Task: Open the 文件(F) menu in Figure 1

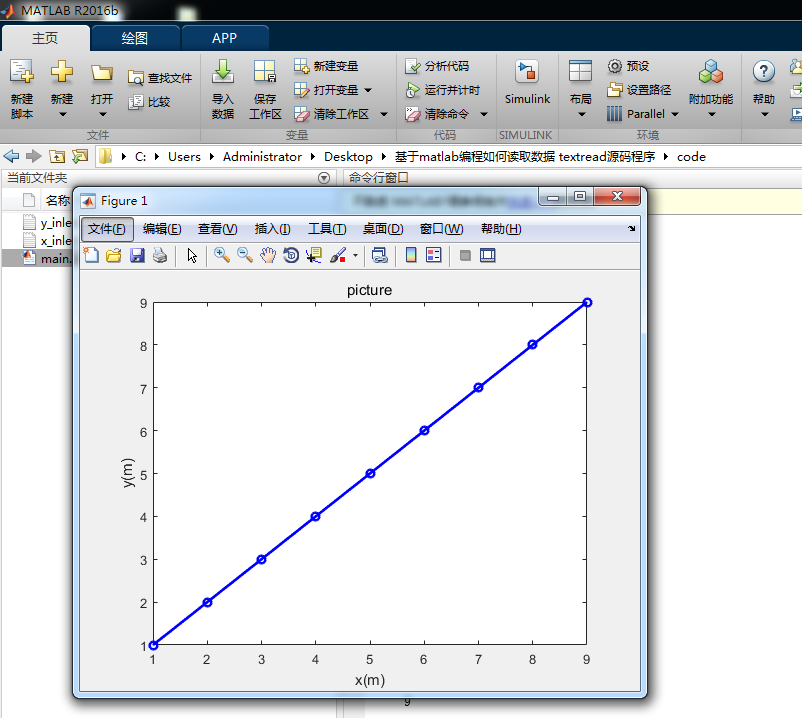Action: [107, 229]
